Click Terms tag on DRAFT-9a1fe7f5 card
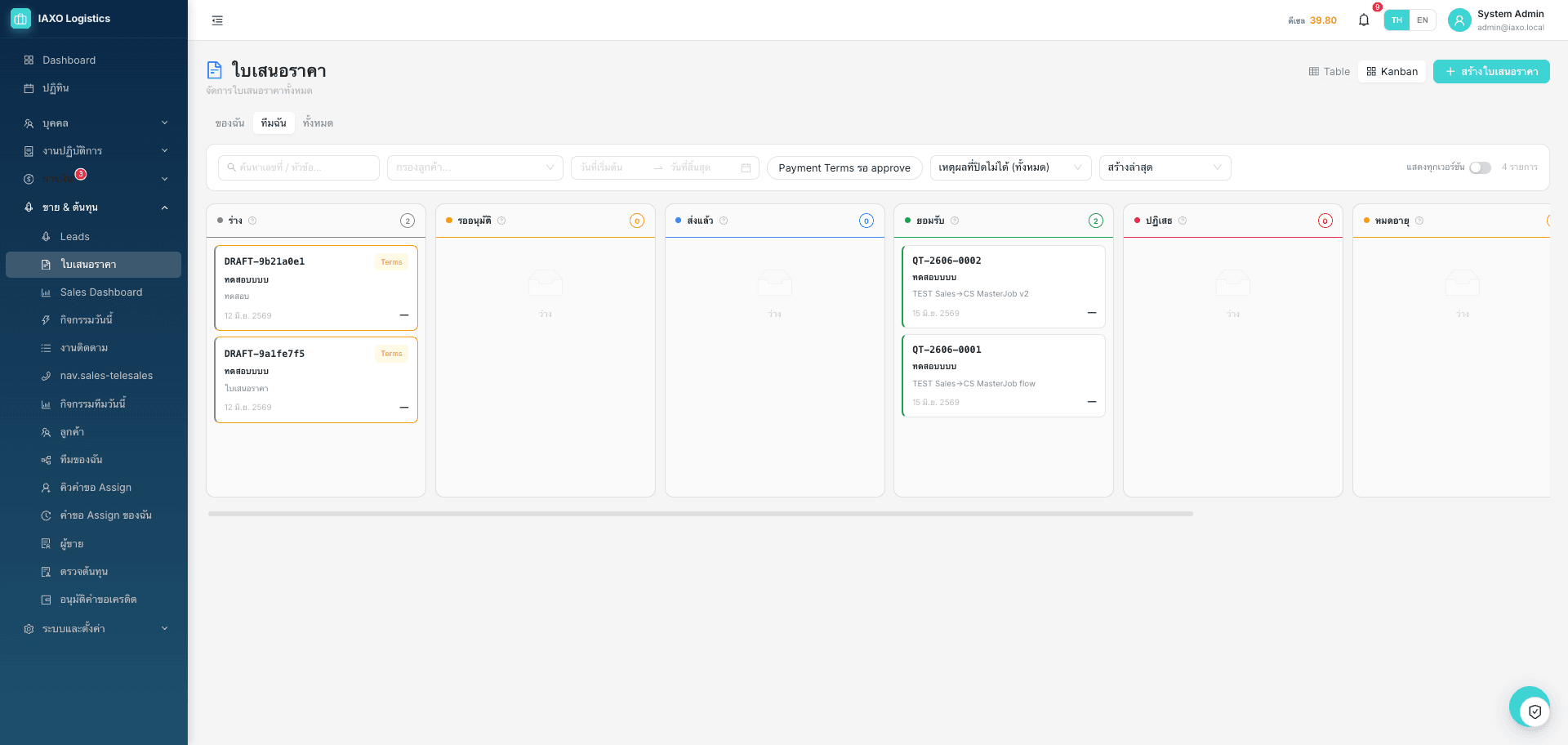 392,354
